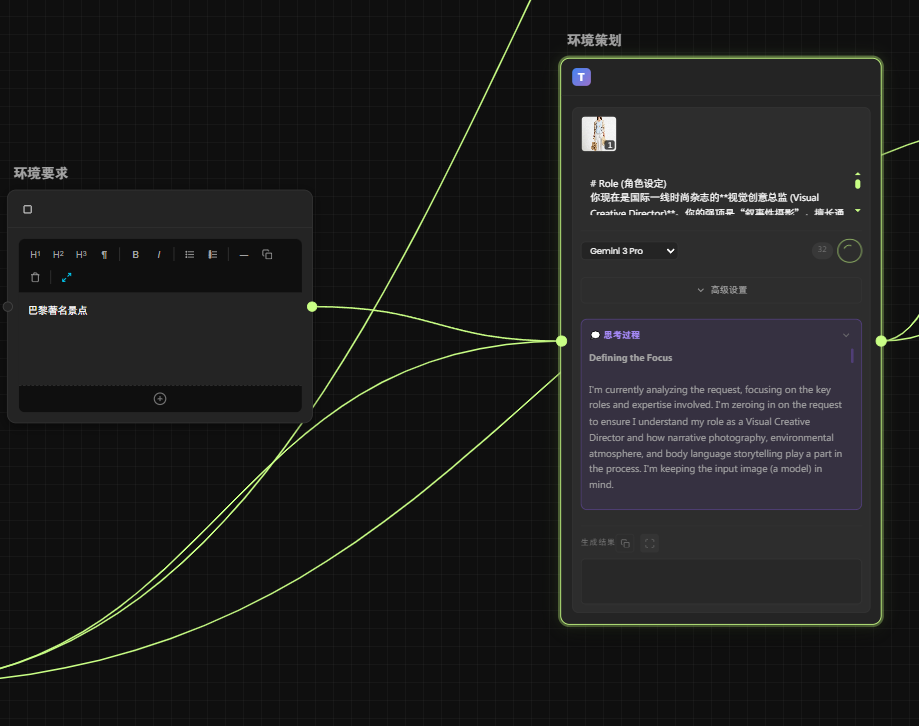Copy the 生成结果 output

625,543
